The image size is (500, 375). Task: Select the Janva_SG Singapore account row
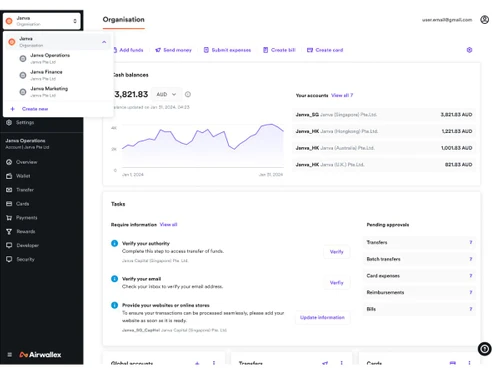click(384, 115)
